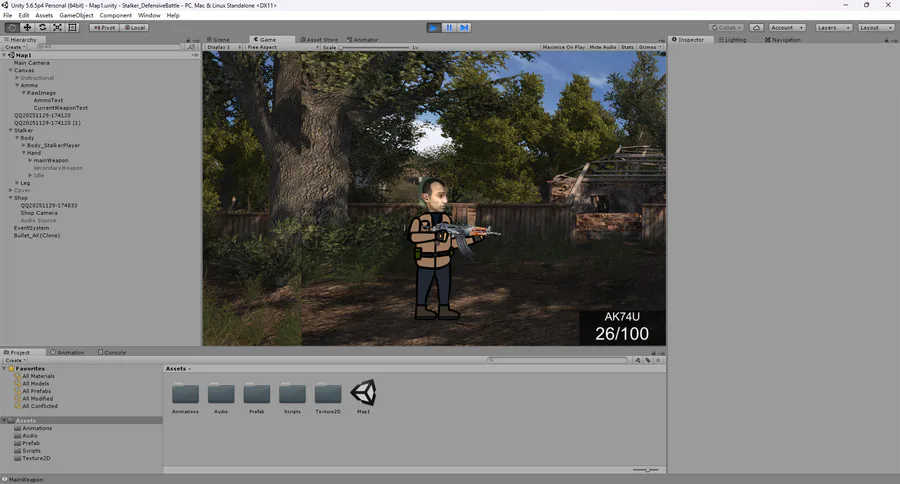
Task: Select the Hand tool in the toolbar
Action: (x=11, y=28)
